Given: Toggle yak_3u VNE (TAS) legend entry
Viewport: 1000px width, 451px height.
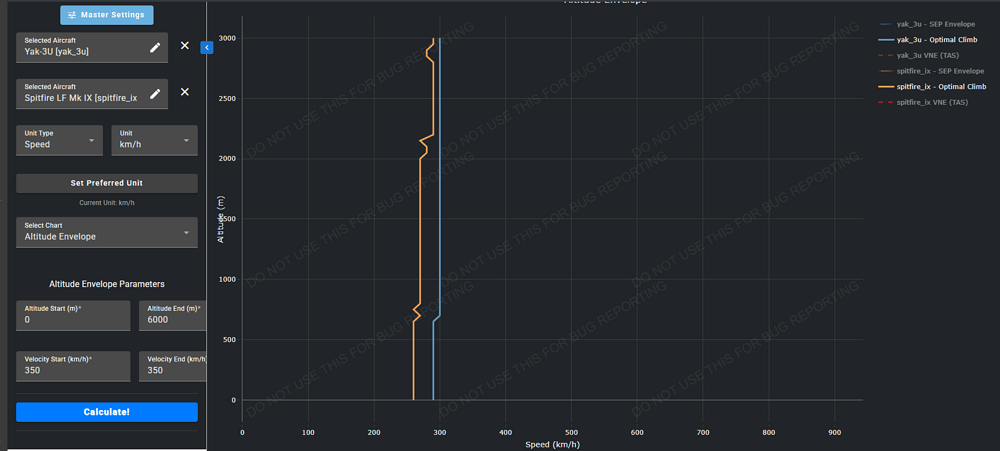Looking at the screenshot, I should (934, 55).
